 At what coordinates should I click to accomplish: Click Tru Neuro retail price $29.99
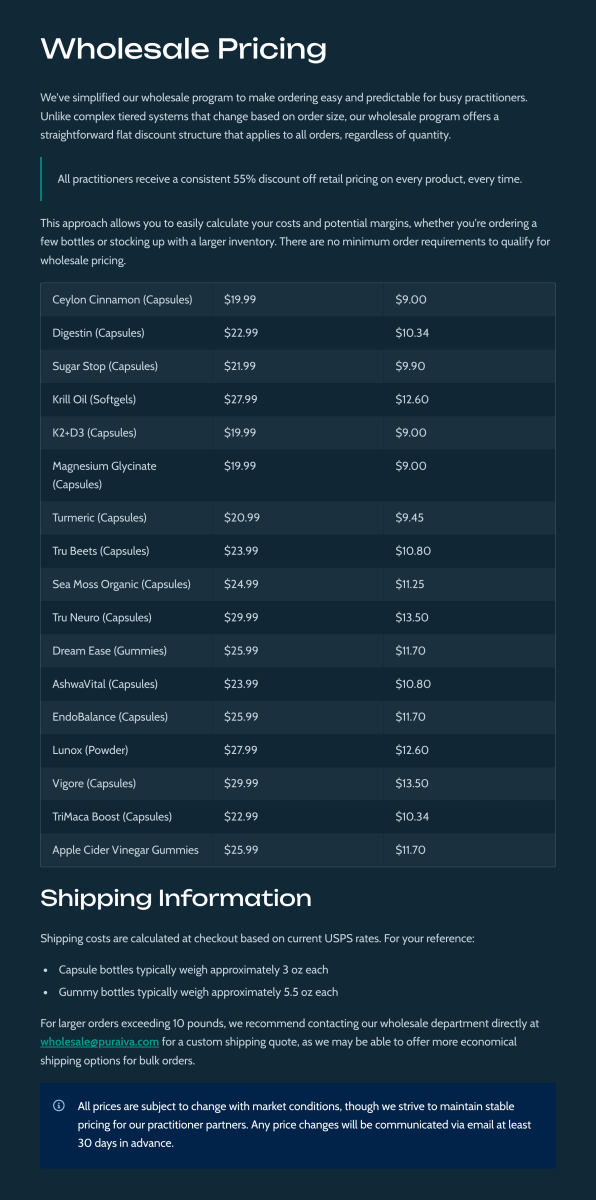click(241, 618)
